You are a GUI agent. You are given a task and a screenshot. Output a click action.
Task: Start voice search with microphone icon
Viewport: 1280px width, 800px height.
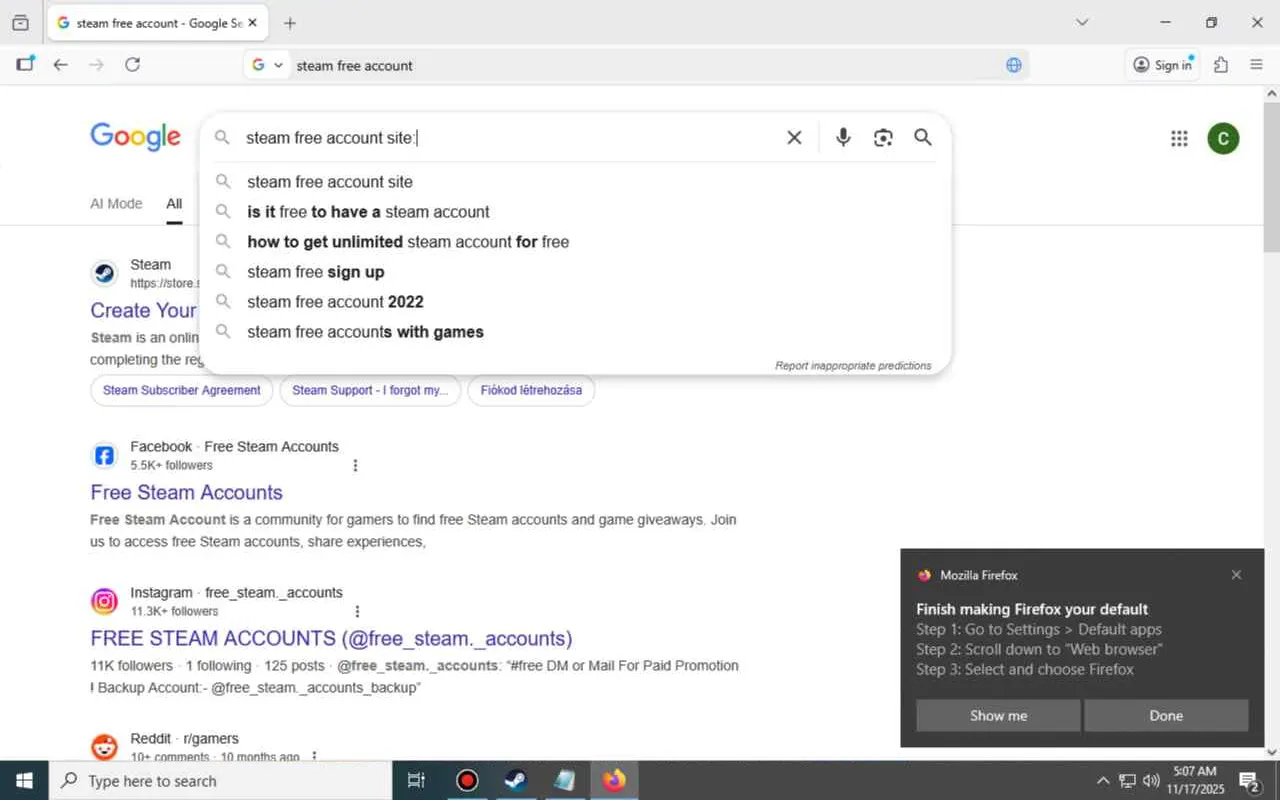click(843, 138)
